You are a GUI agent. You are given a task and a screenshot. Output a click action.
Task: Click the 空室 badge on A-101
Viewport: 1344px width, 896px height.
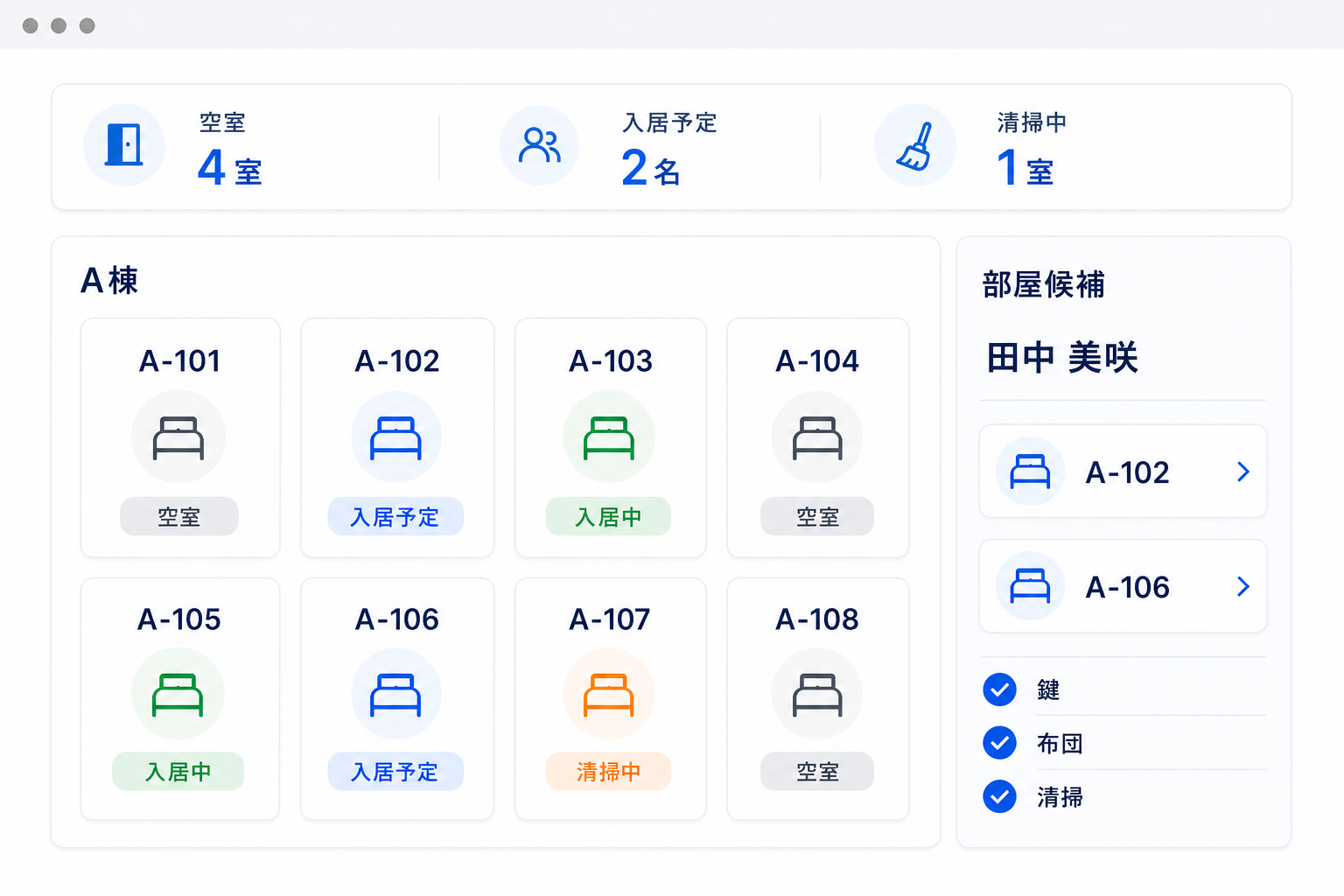179,516
